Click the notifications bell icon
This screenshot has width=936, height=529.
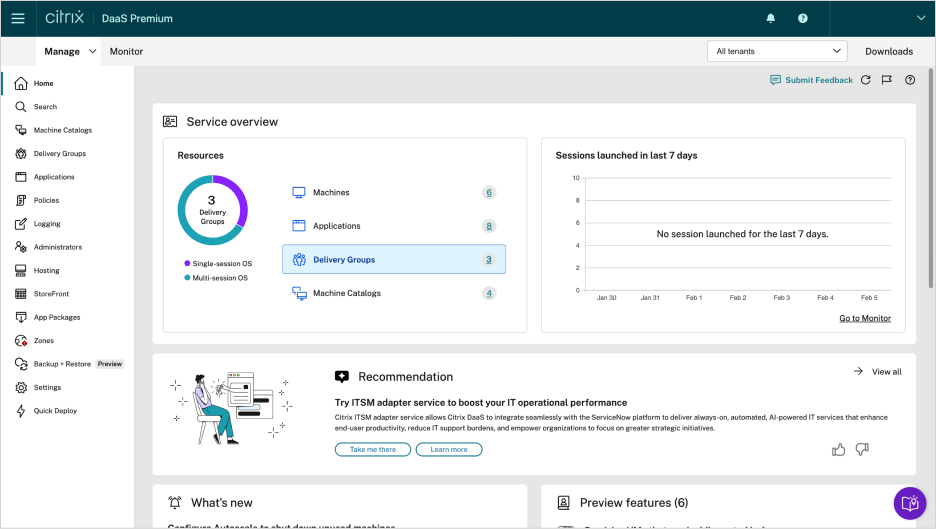(770, 18)
